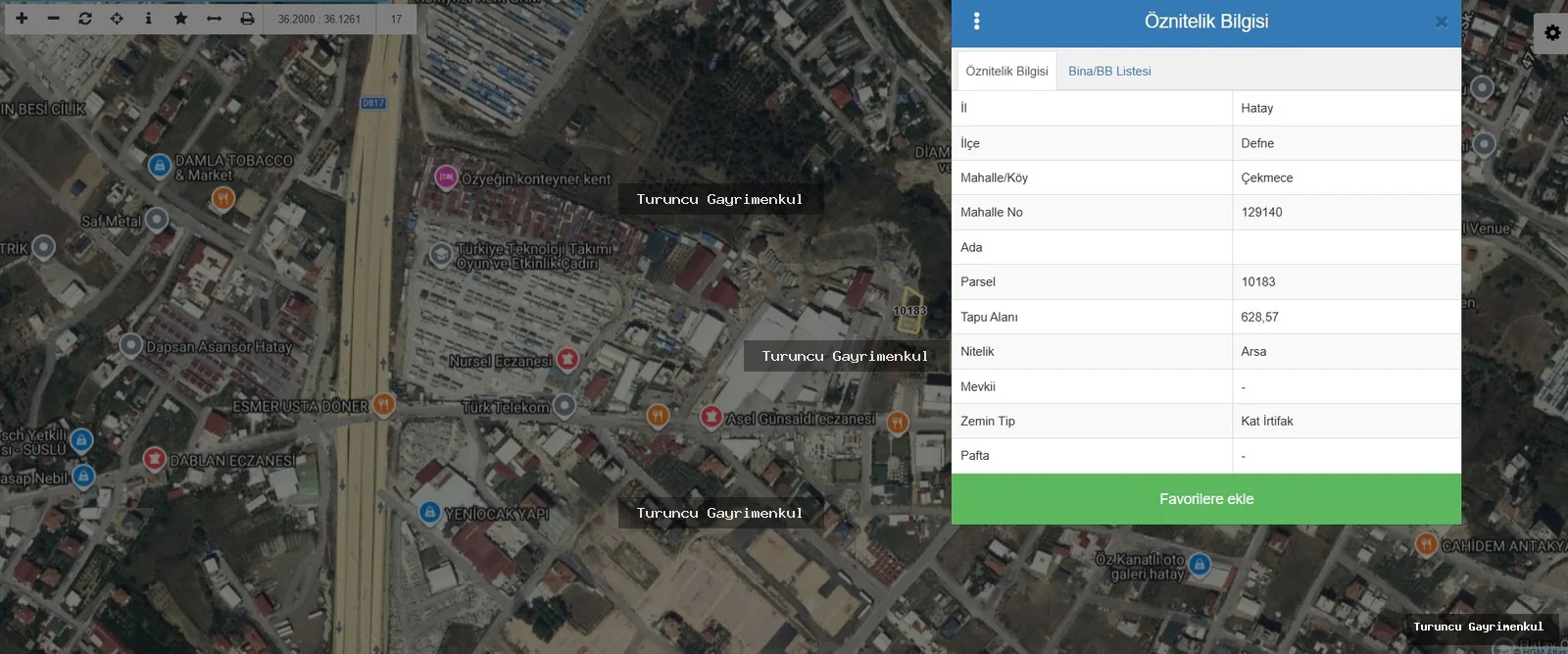Click the Türkiye Teknoloji Takımı tent marker
Viewport: 1568px width, 654px height.
[441, 254]
